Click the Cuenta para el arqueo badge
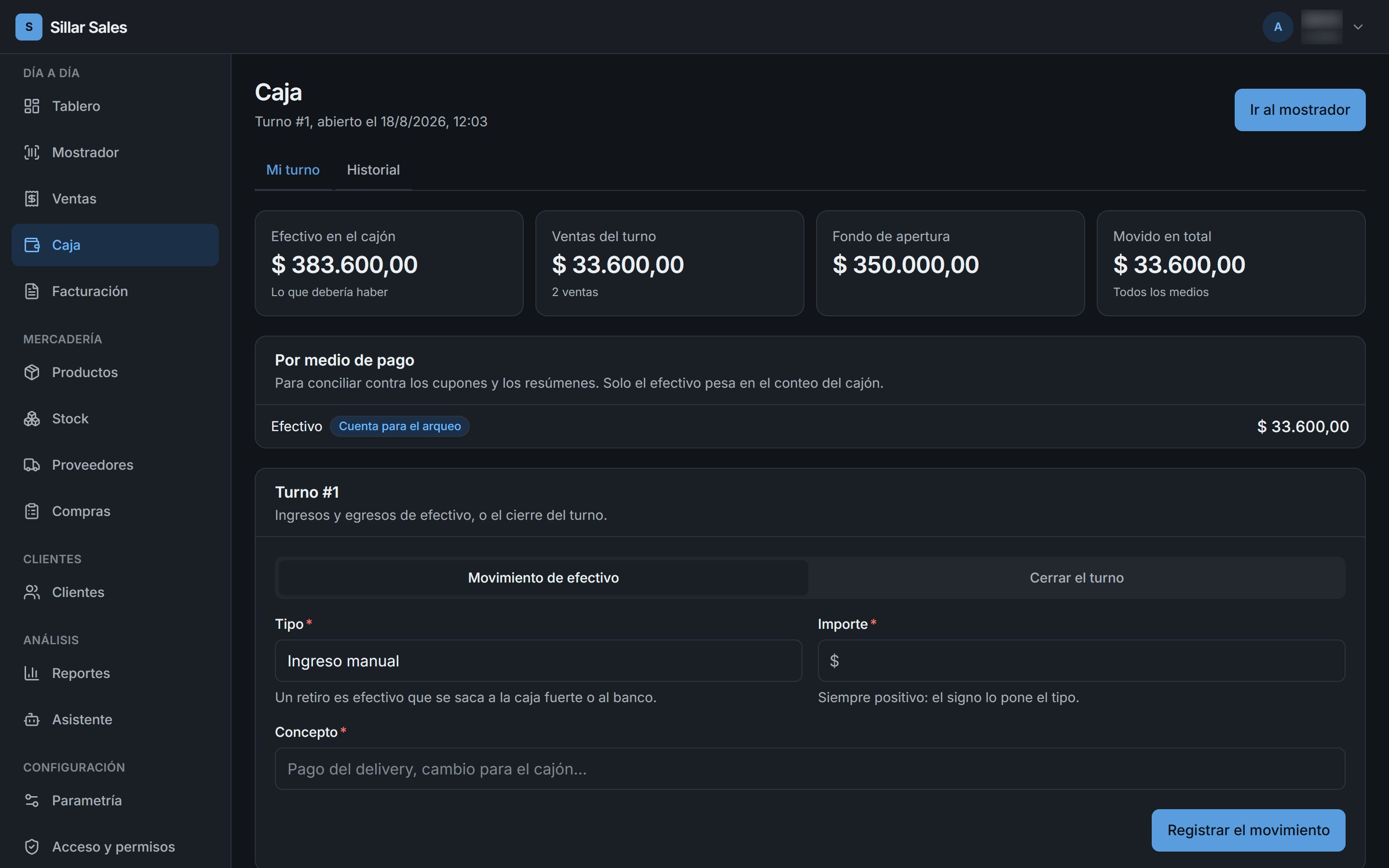The image size is (1389, 868). pyautogui.click(x=399, y=426)
